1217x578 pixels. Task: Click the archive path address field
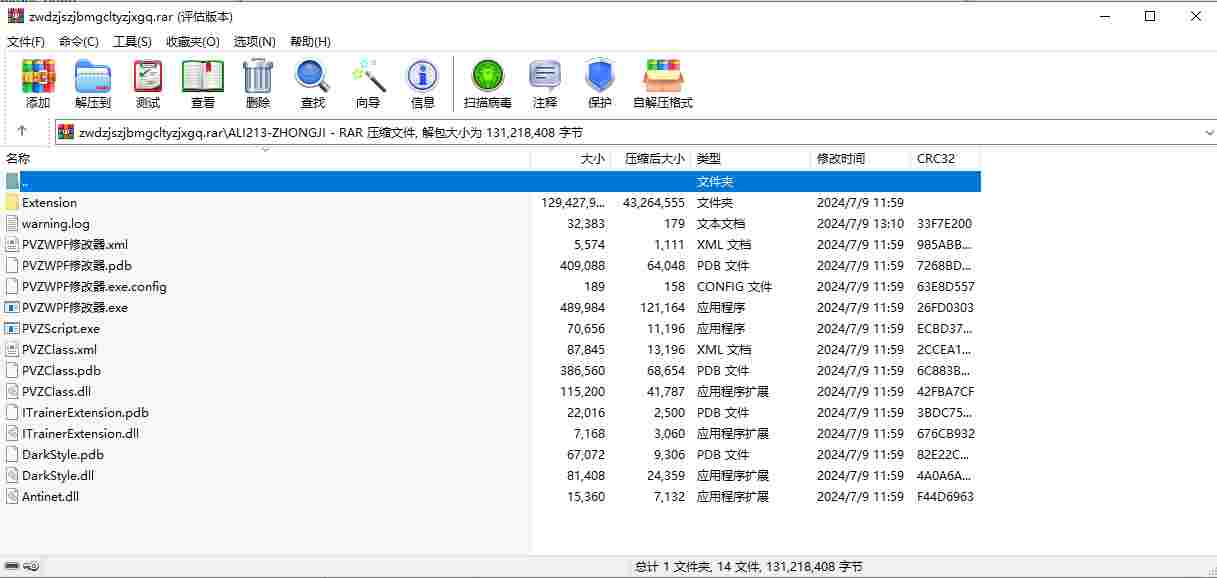[636, 132]
